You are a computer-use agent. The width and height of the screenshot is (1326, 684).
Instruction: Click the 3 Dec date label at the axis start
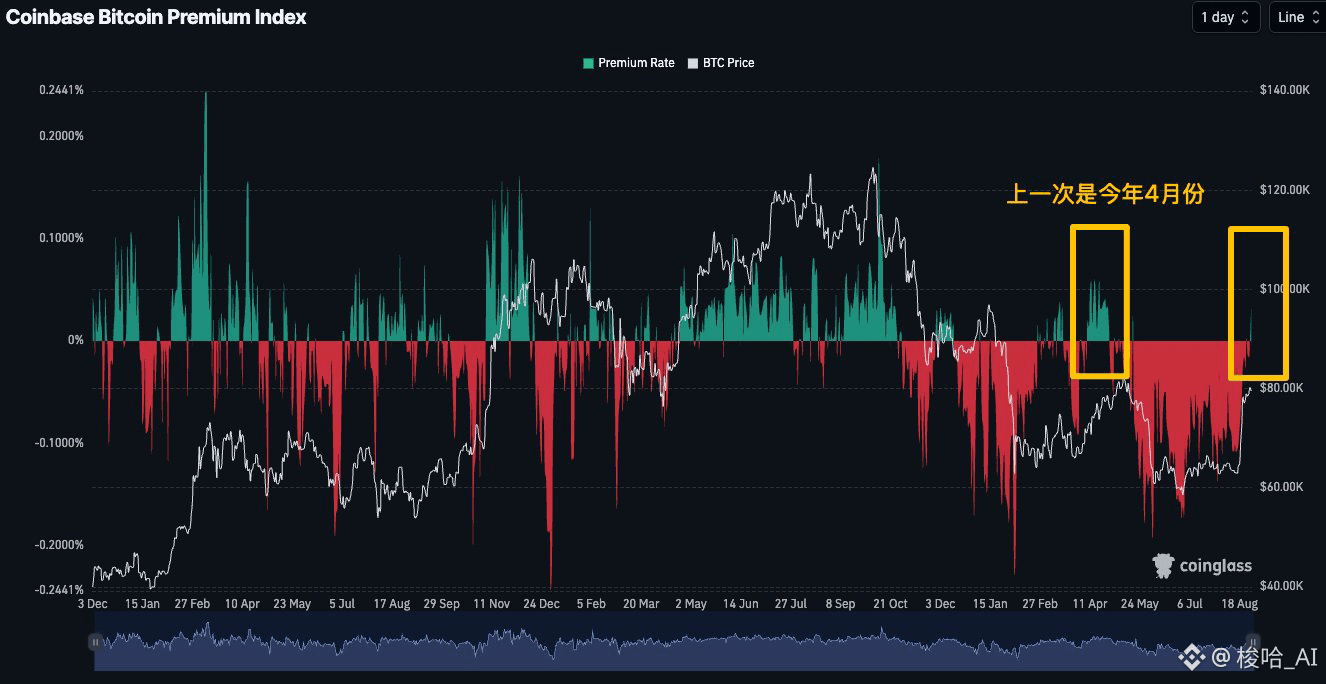pos(92,604)
